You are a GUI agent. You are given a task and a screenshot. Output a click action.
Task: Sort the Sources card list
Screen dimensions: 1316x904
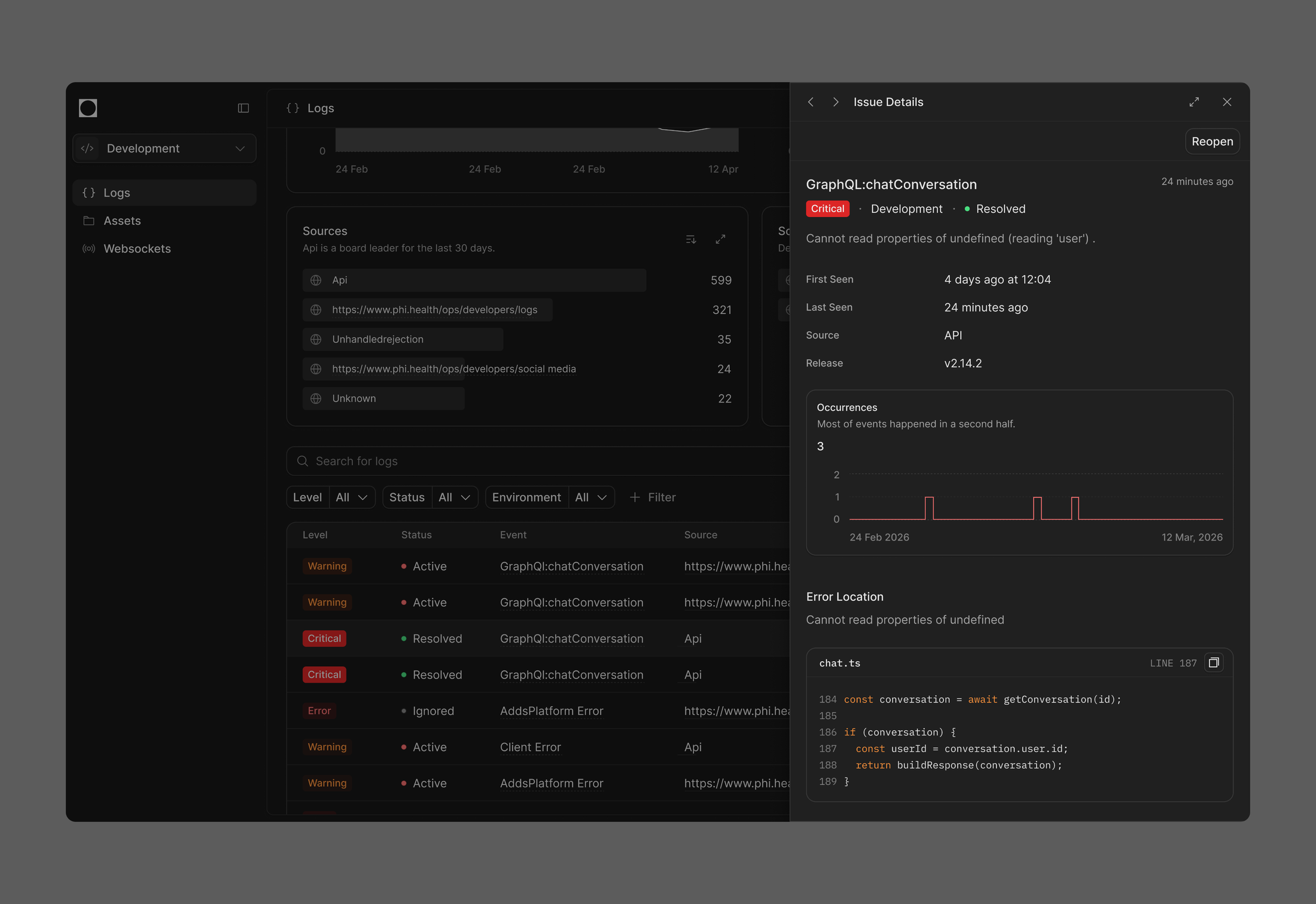(691, 240)
